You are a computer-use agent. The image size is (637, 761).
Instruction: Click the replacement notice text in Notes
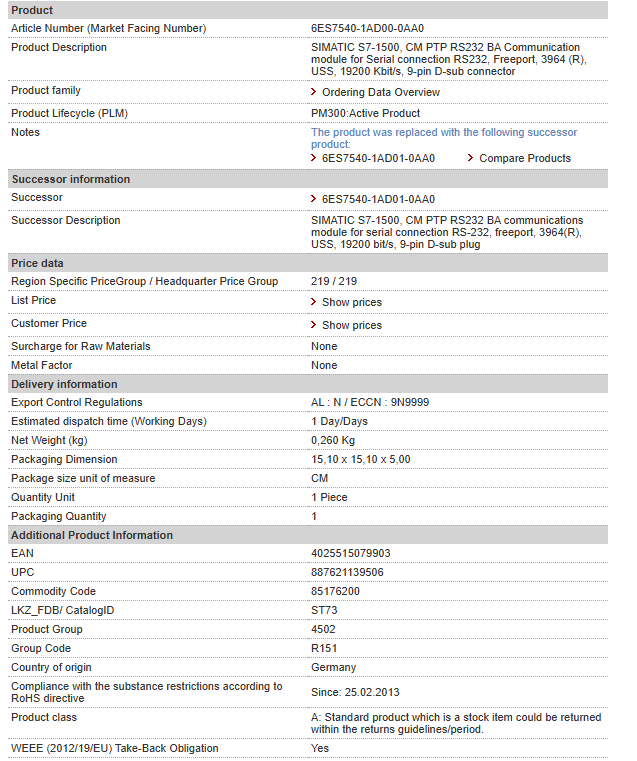(444, 138)
